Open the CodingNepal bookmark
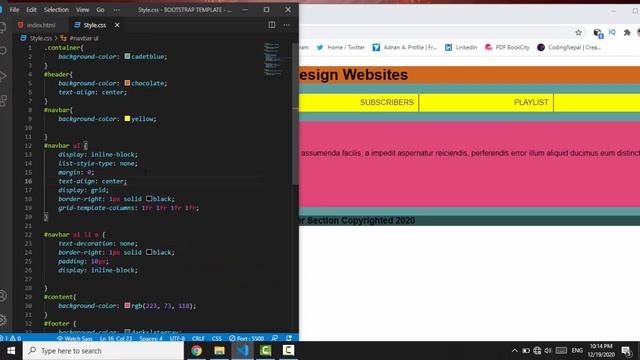The height and width of the screenshot is (360, 640). pyautogui.click(x=569, y=47)
